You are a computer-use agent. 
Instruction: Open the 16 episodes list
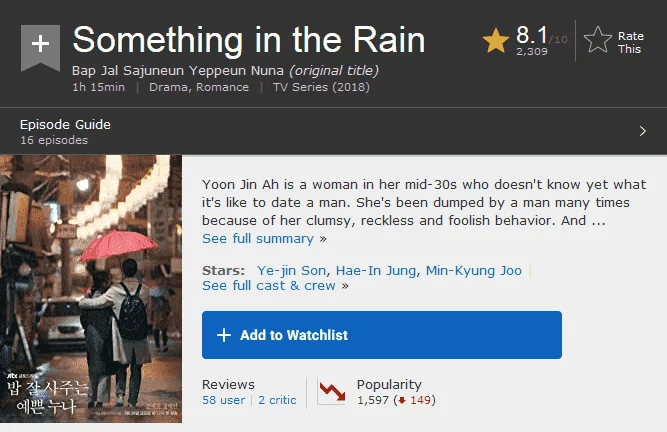(x=54, y=140)
